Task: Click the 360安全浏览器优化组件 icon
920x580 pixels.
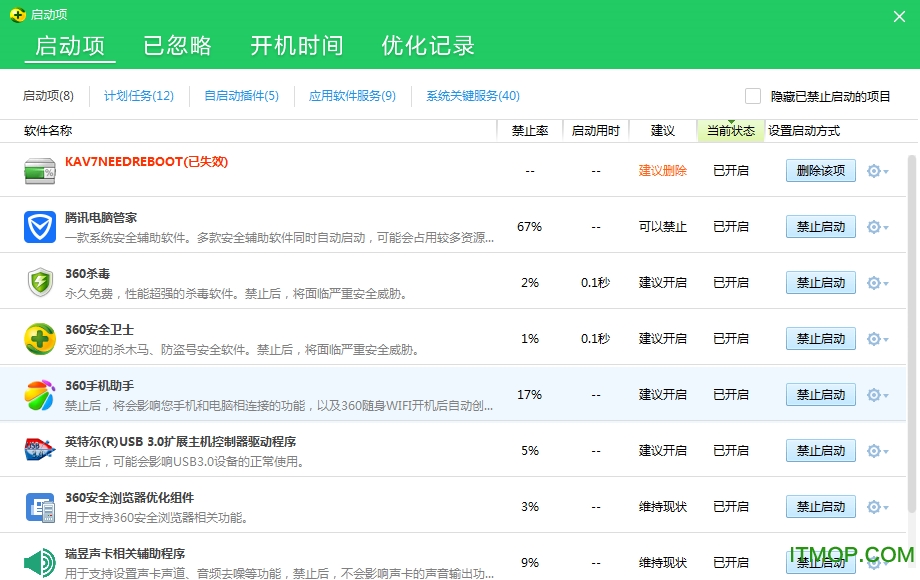Action: click(x=40, y=507)
